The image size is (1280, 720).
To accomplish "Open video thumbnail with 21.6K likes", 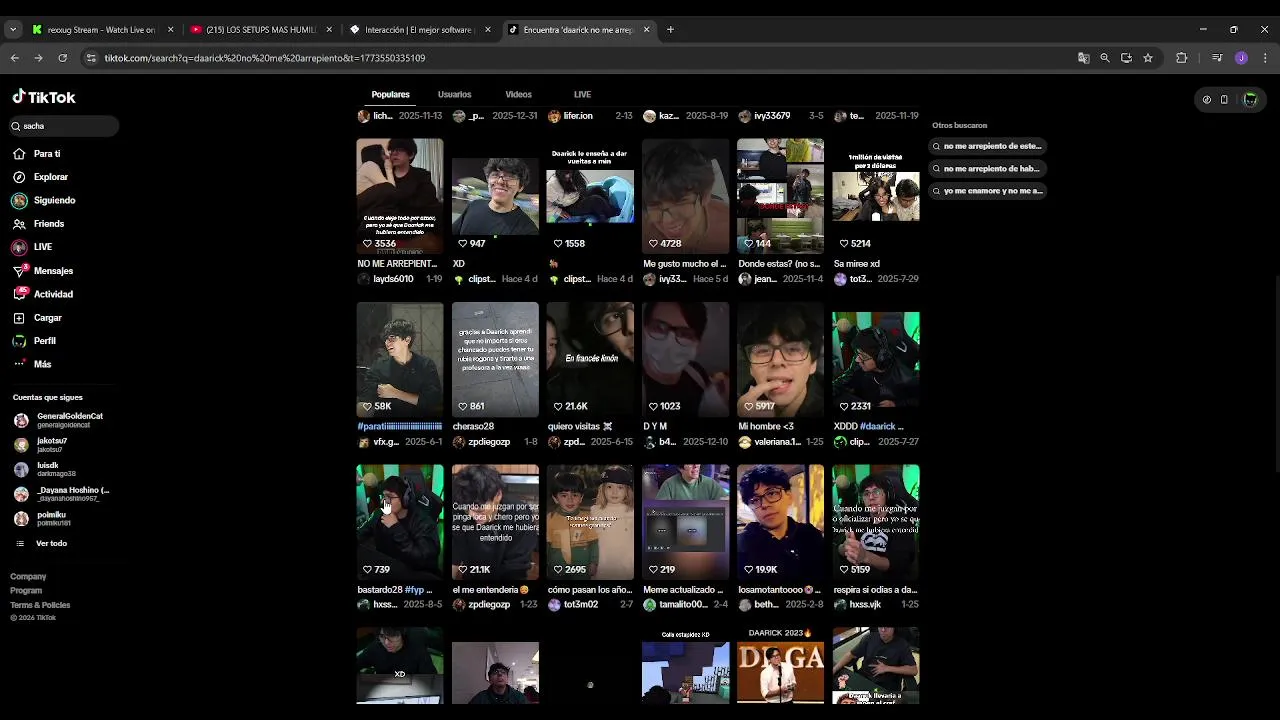I will tap(590, 359).
